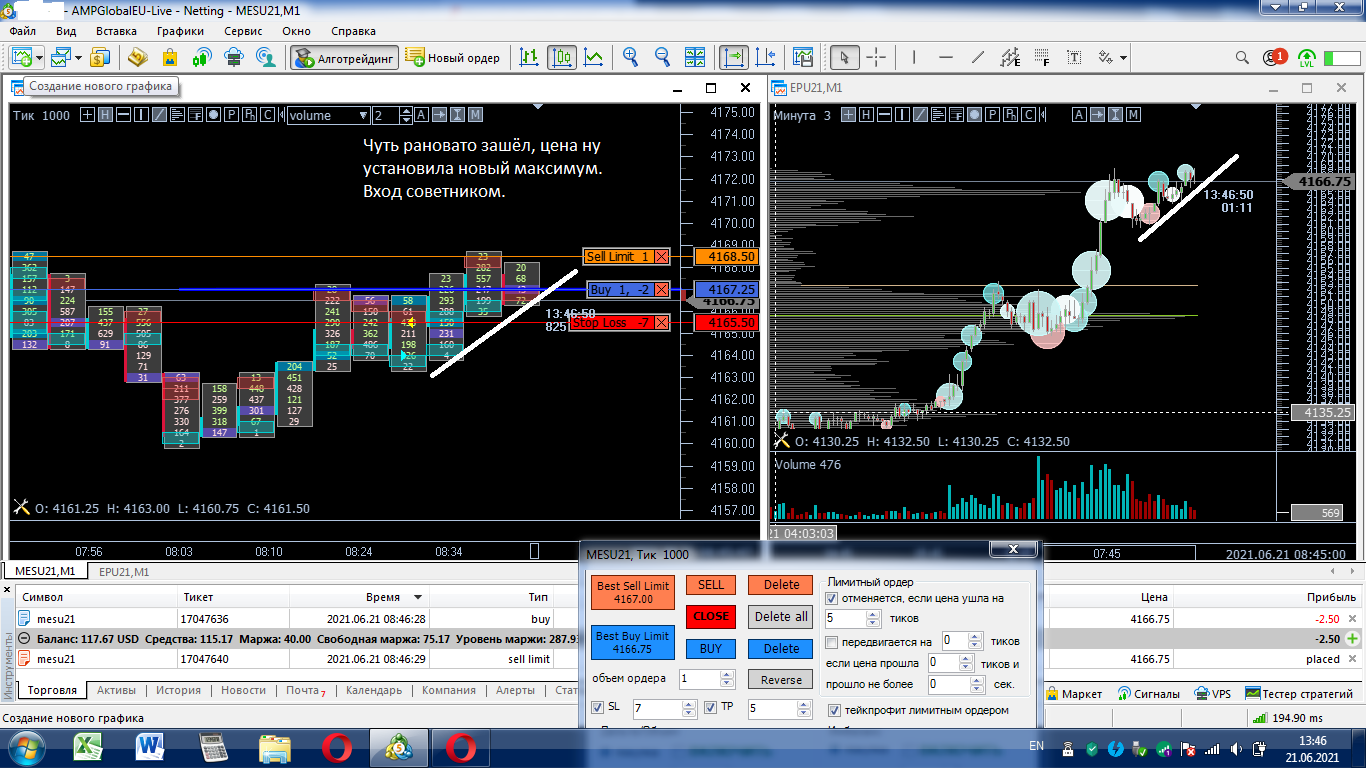The height and width of the screenshot is (768, 1366).
Task: Click the red CLOSE button
Action: (711, 616)
